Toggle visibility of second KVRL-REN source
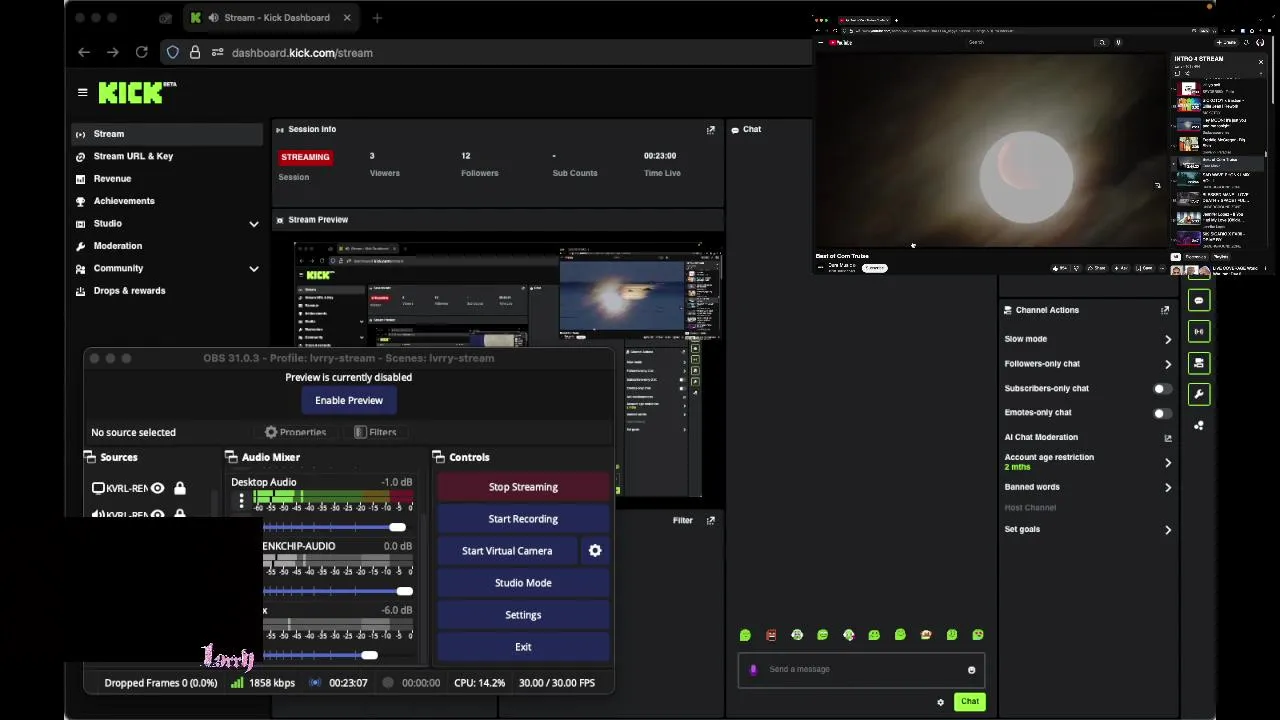 (x=158, y=514)
